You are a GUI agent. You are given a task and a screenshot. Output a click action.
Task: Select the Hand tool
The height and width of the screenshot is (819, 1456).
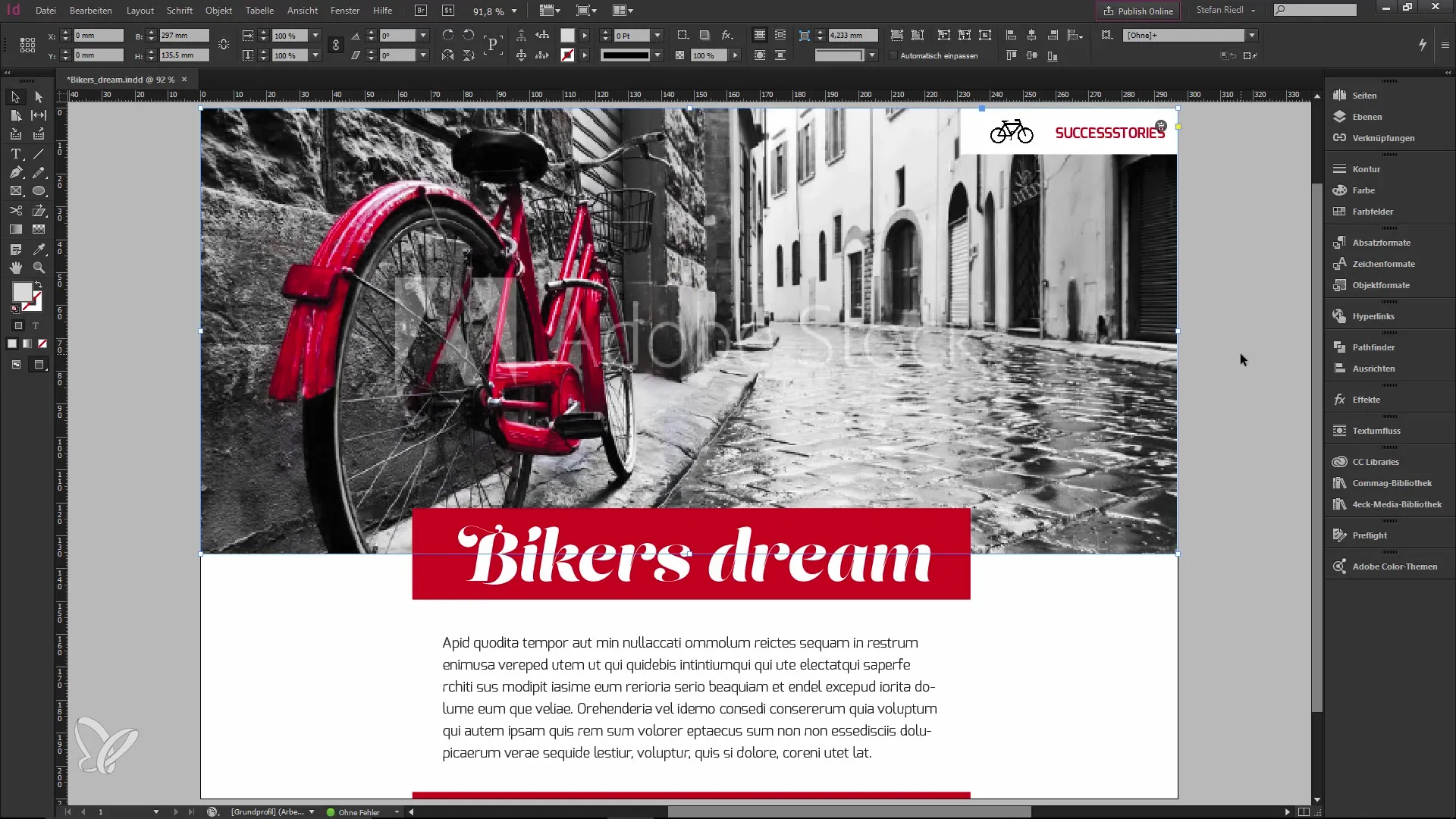pos(15,268)
